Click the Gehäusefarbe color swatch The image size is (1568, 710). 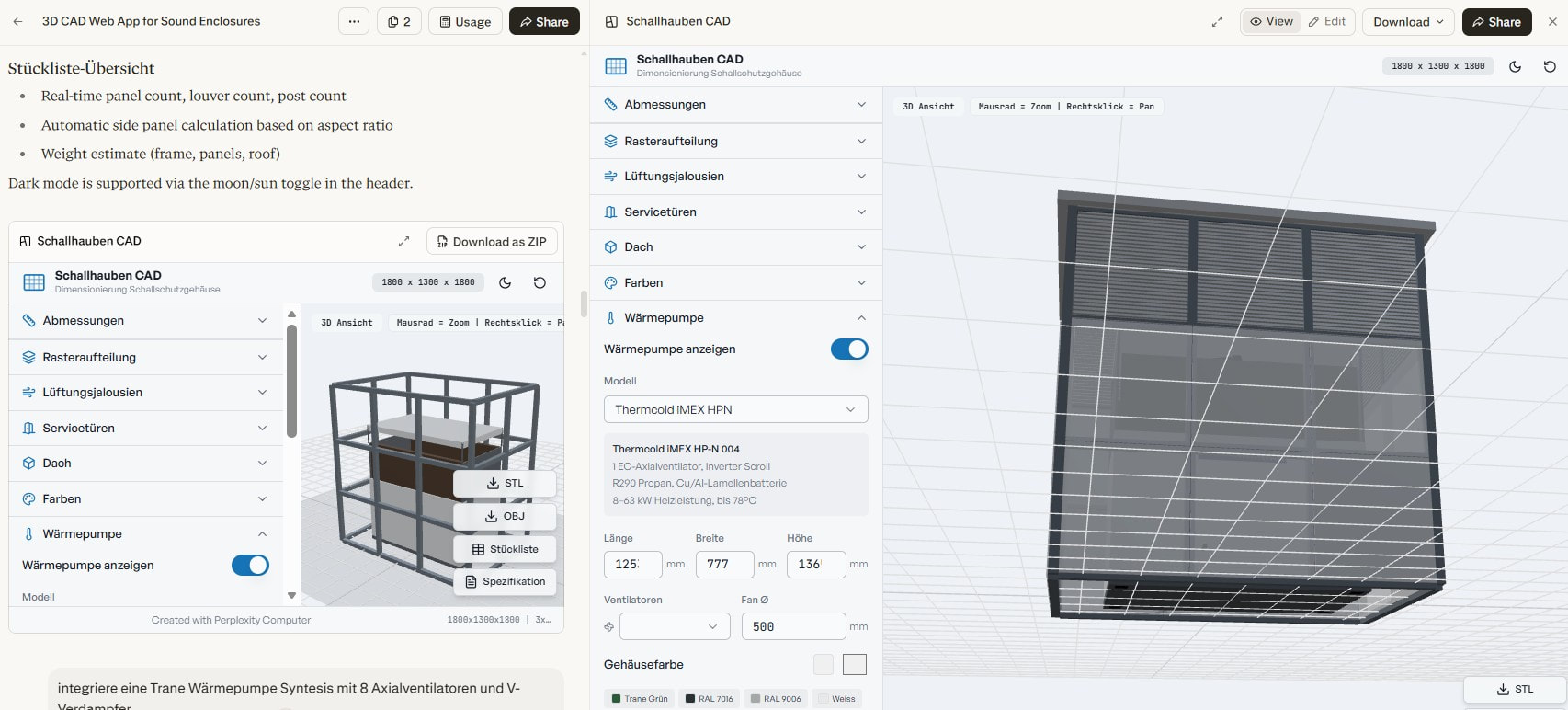(x=854, y=664)
